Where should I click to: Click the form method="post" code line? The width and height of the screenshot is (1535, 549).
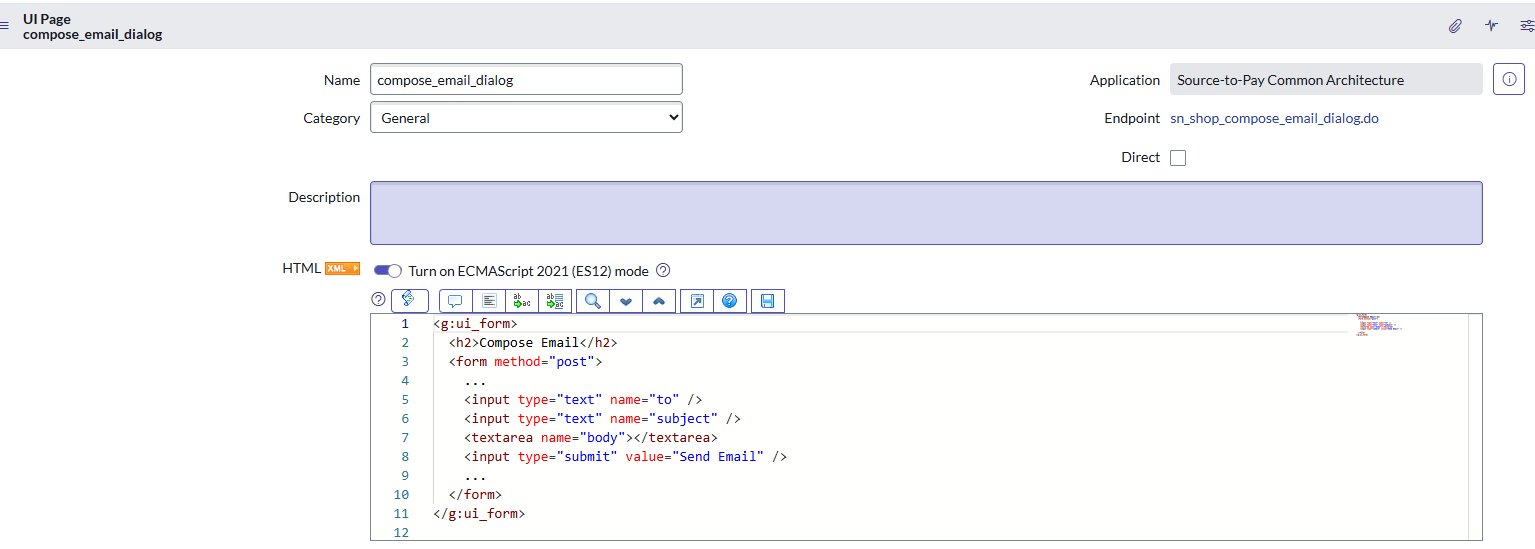pyautogui.click(x=526, y=362)
